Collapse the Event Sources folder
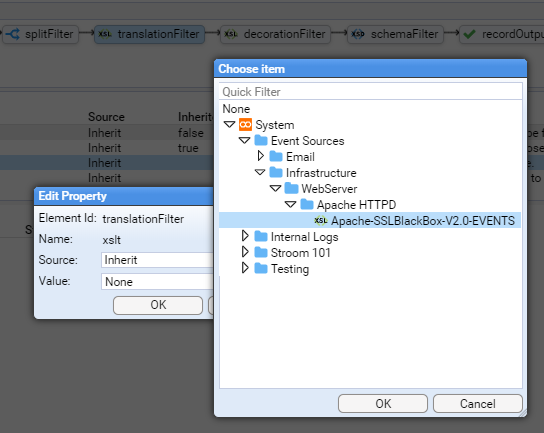 click(245, 141)
